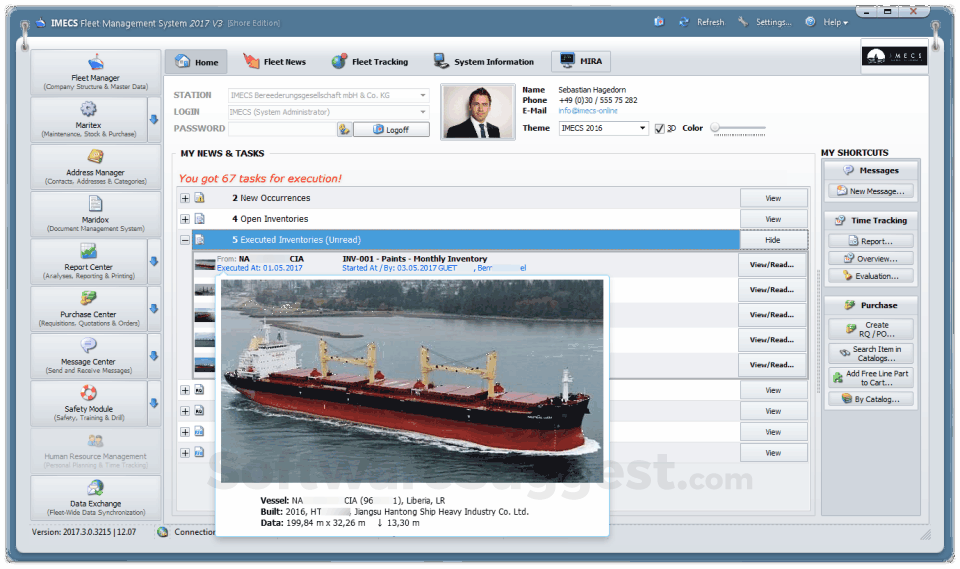
Task: Click the New Occurrences row icon
Action: [200, 198]
